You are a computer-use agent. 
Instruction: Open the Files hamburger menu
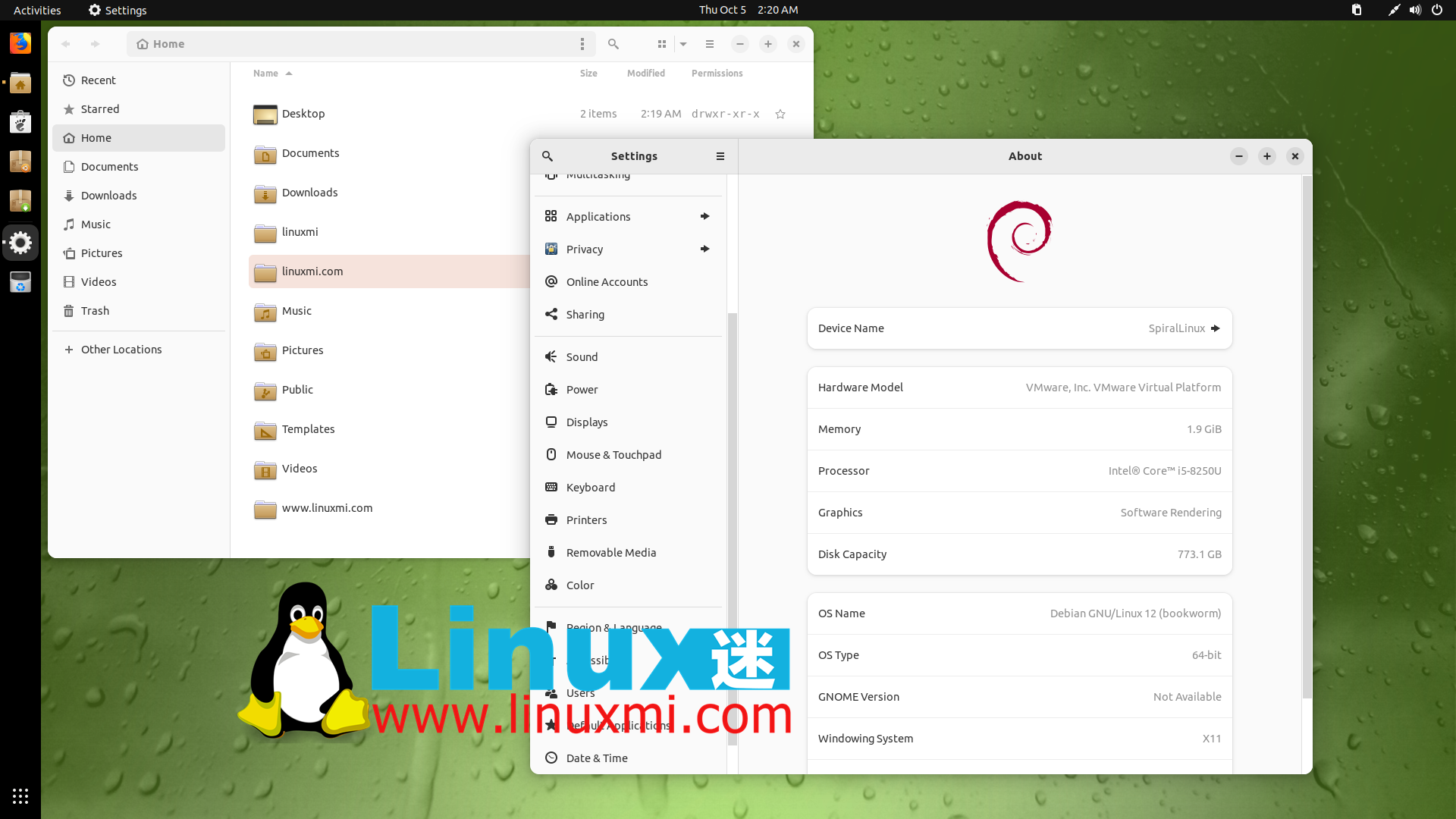pyautogui.click(x=710, y=44)
